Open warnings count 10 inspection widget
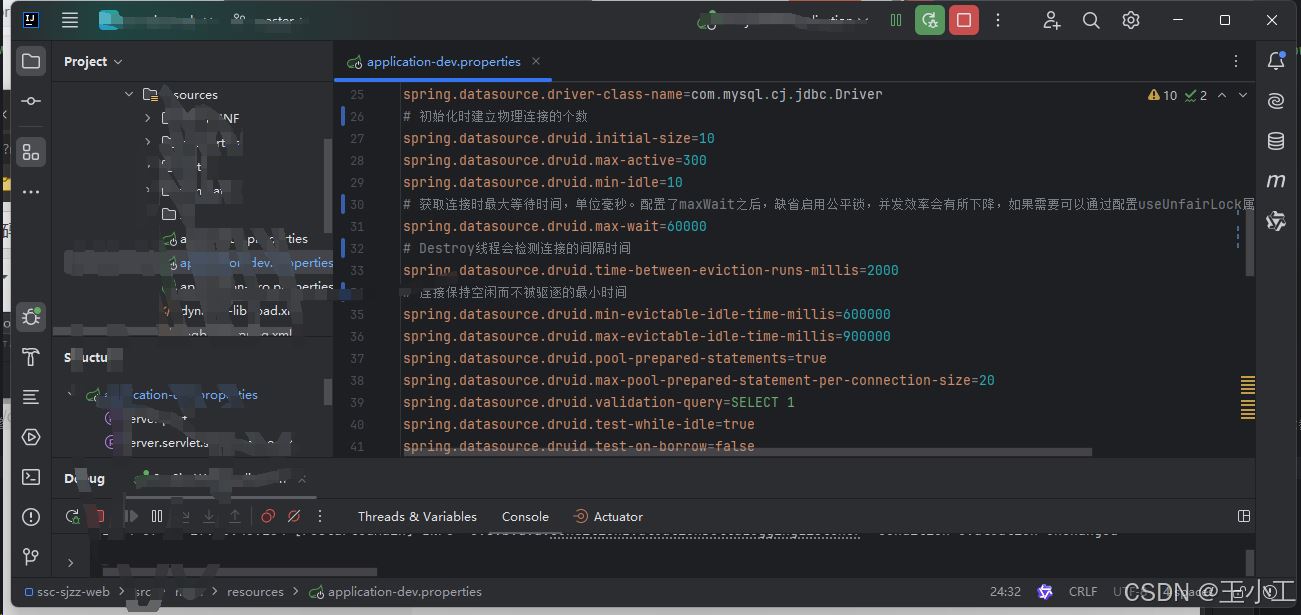This screenshot has height=615, width=1301. coord(1163,95)
